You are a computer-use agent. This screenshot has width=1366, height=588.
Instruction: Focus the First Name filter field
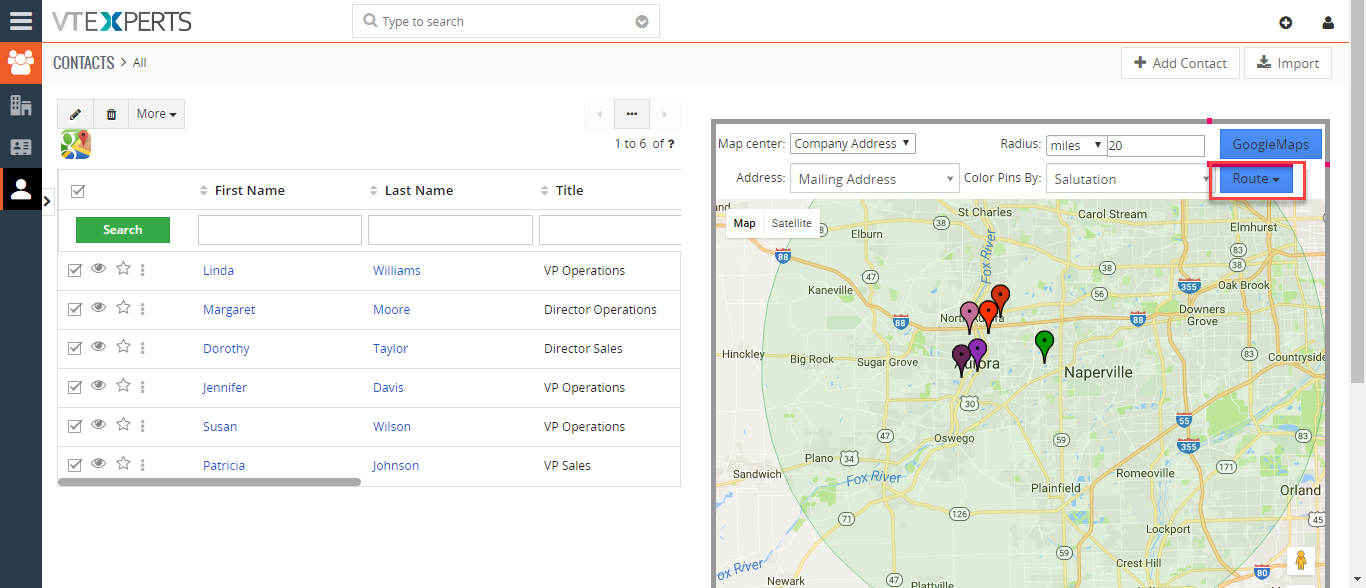(280, 230)
